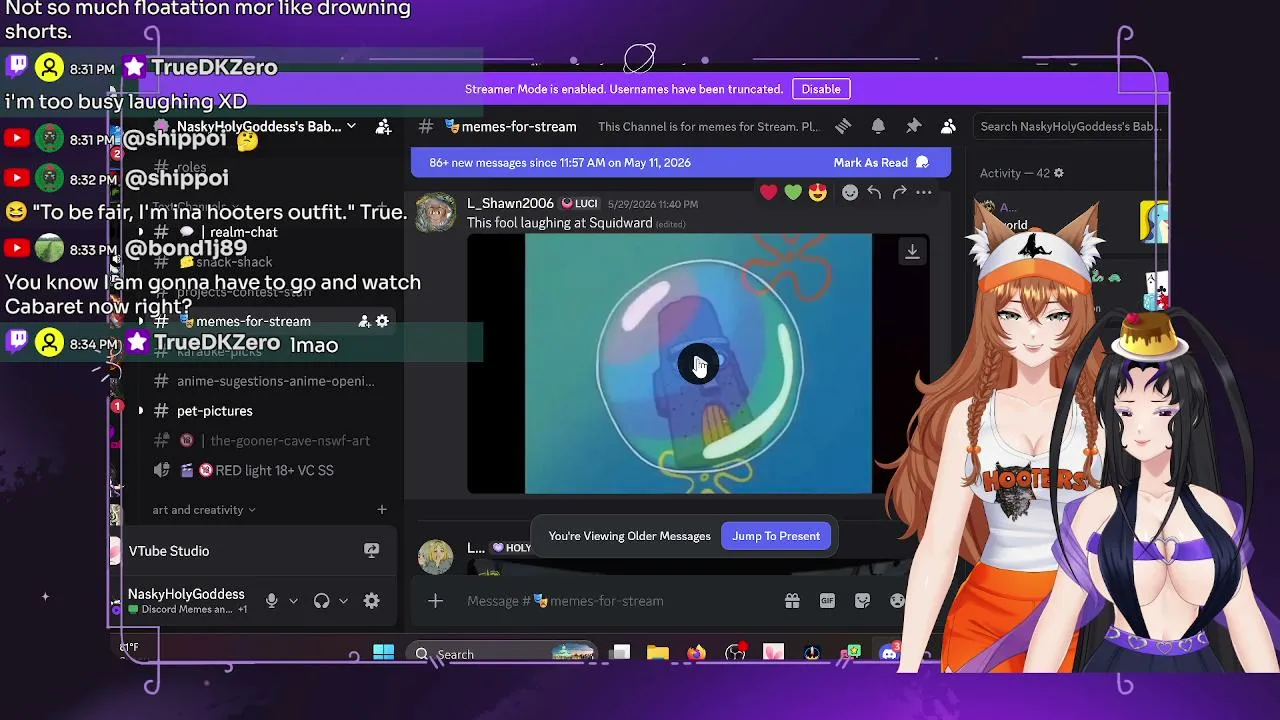The image size is (1280, 720).
Task: Open microphone input options arrow
Action: (x=293, y=601)
